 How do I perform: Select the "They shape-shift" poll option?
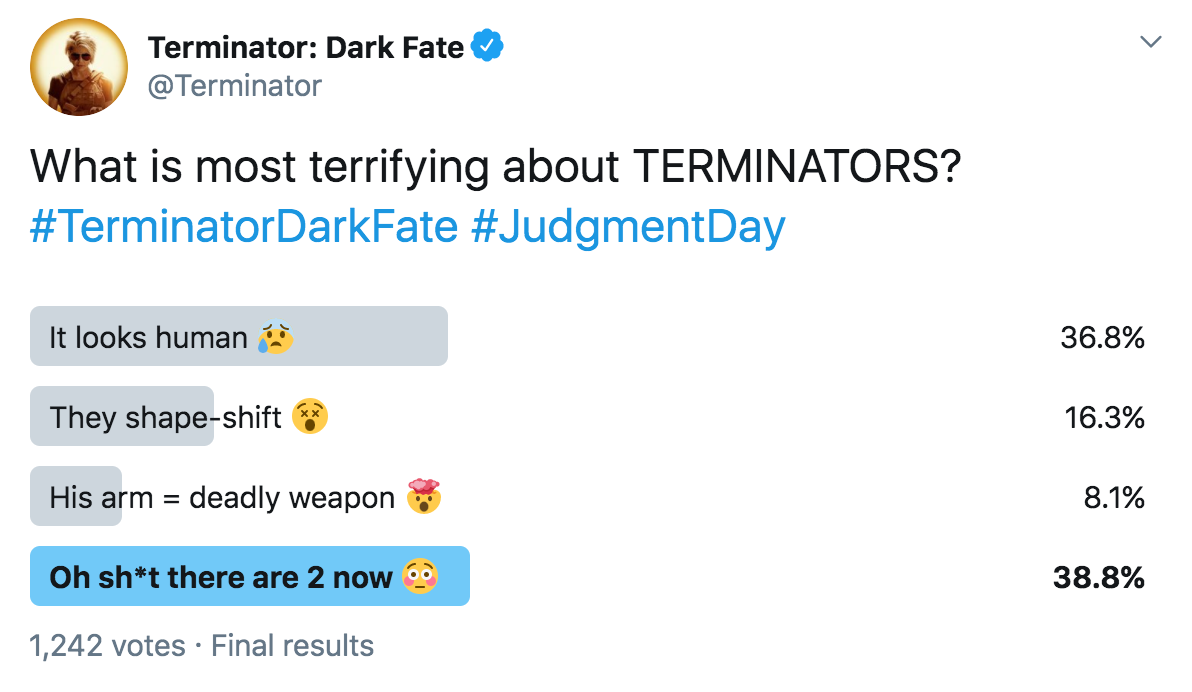pos(165,417)
